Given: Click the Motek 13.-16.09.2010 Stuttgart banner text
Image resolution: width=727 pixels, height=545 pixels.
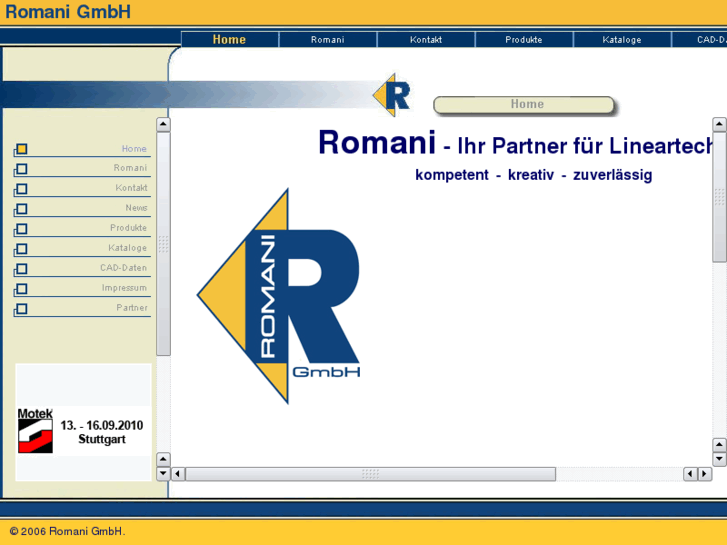Looking at the screenshot, I should click(102, 432).
